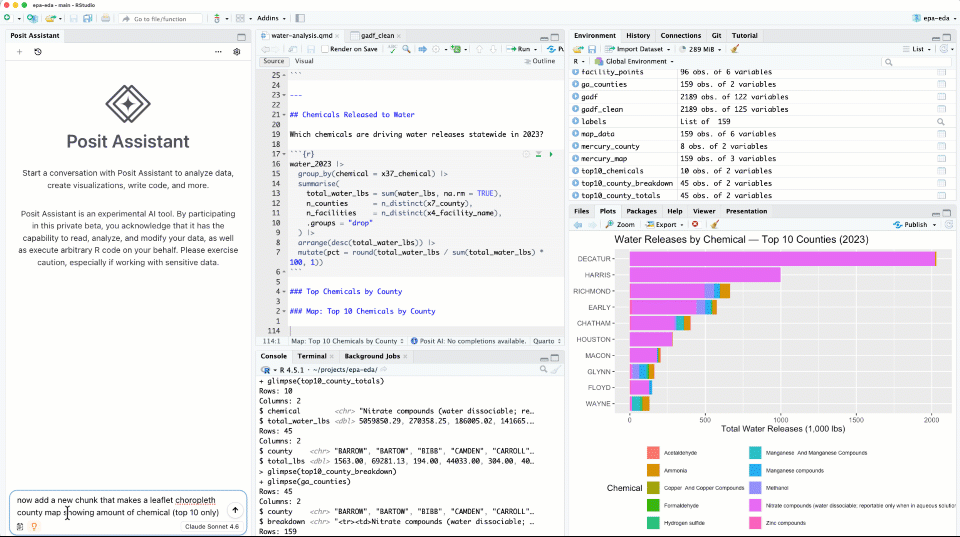Clear all plots with broom icon
960x537 pixels.
point(714,225)
